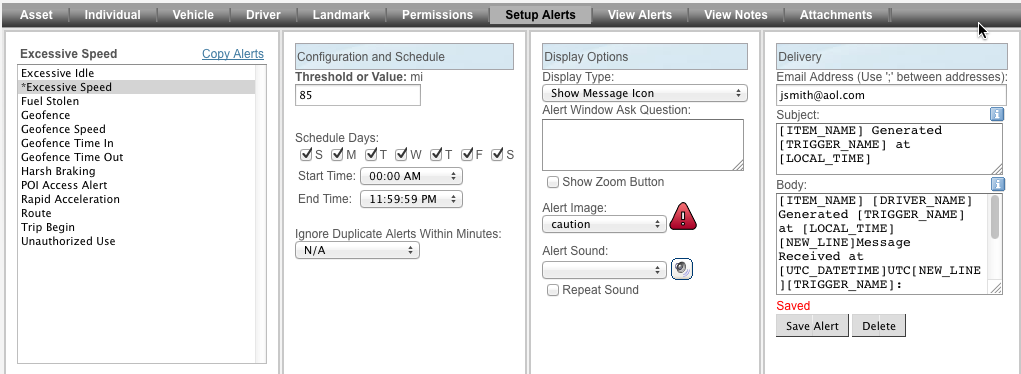Click the Copy Alerts link
The width and height of the screenshot is (1021, 374).
pyautogui.click(x=233, y=54)
